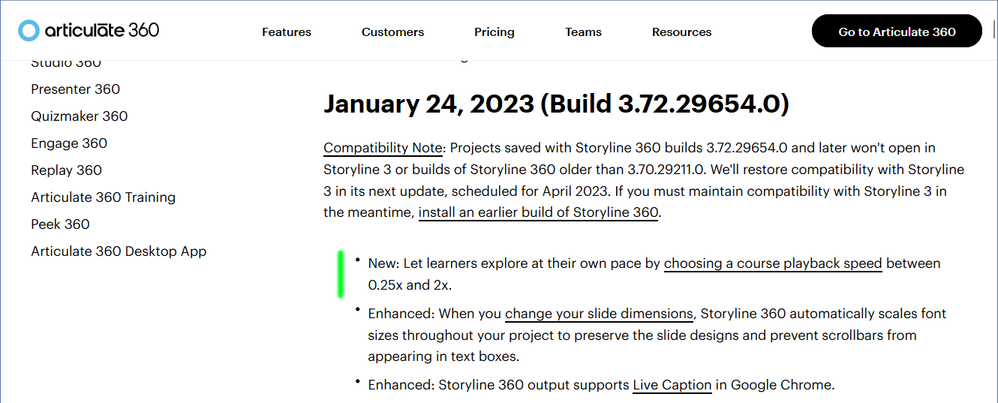Open change your slide dimensions link
The width and height of the screenshot is (998, 403).
tap(599, 314)
